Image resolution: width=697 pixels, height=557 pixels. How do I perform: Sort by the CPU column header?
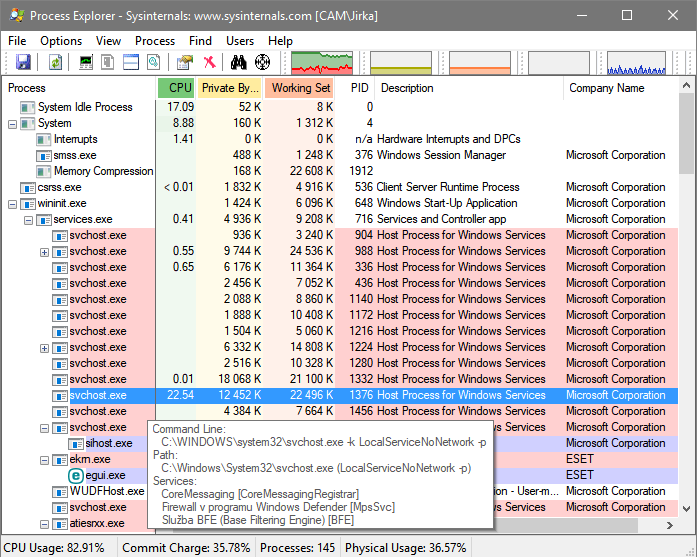pyautogui.click(x=177, y=88)
